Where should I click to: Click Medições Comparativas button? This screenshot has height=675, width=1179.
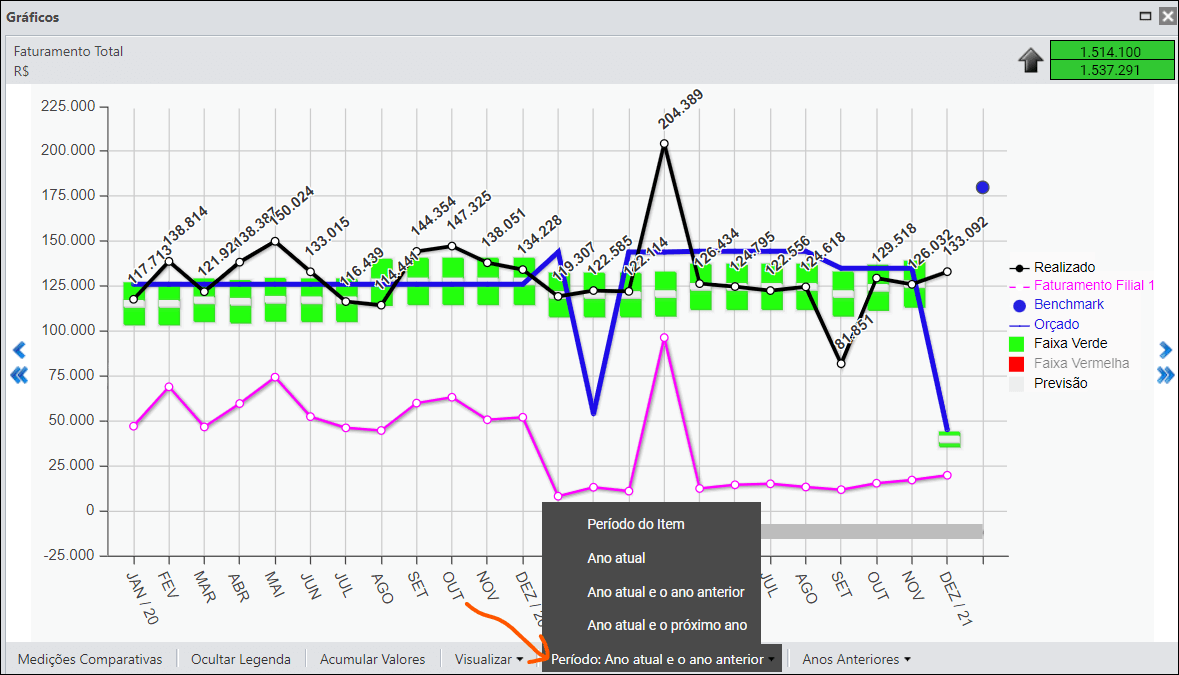89,659
